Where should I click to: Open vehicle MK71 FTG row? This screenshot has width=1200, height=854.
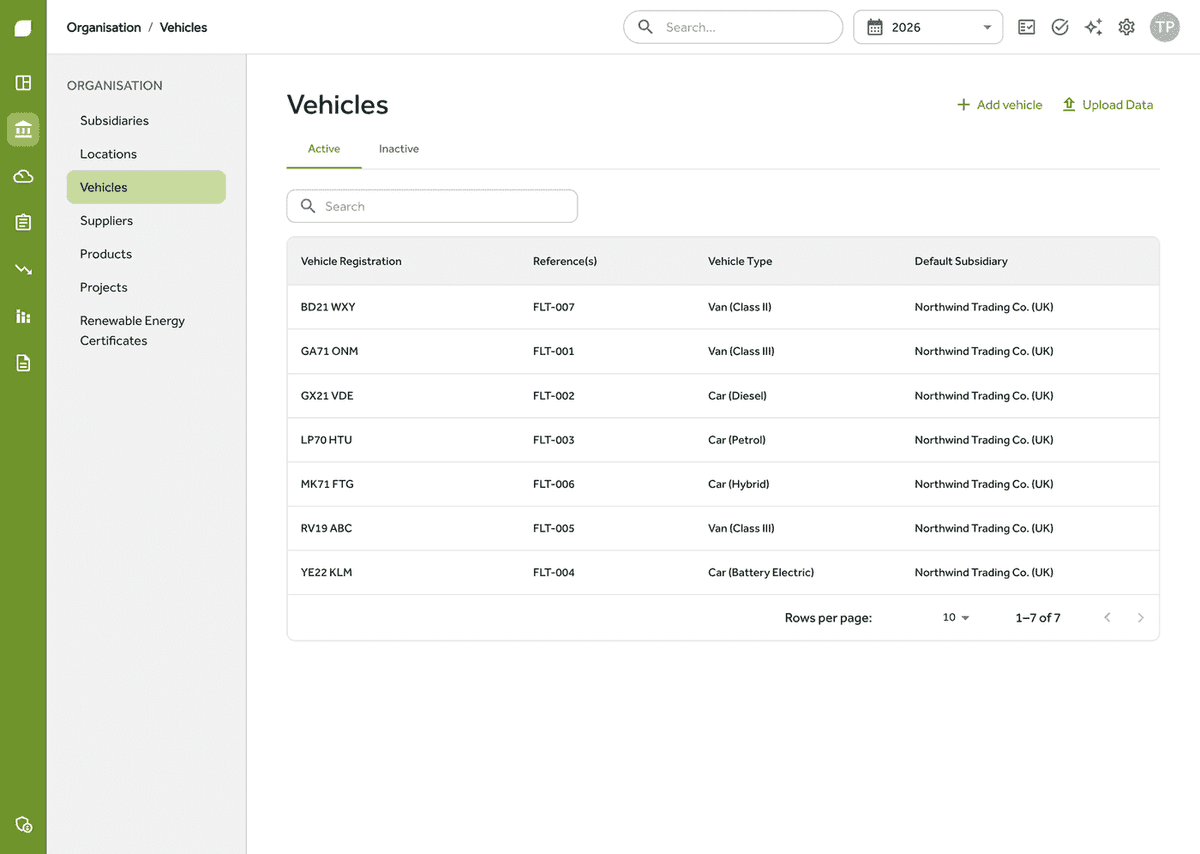click(x=723, y=484)
